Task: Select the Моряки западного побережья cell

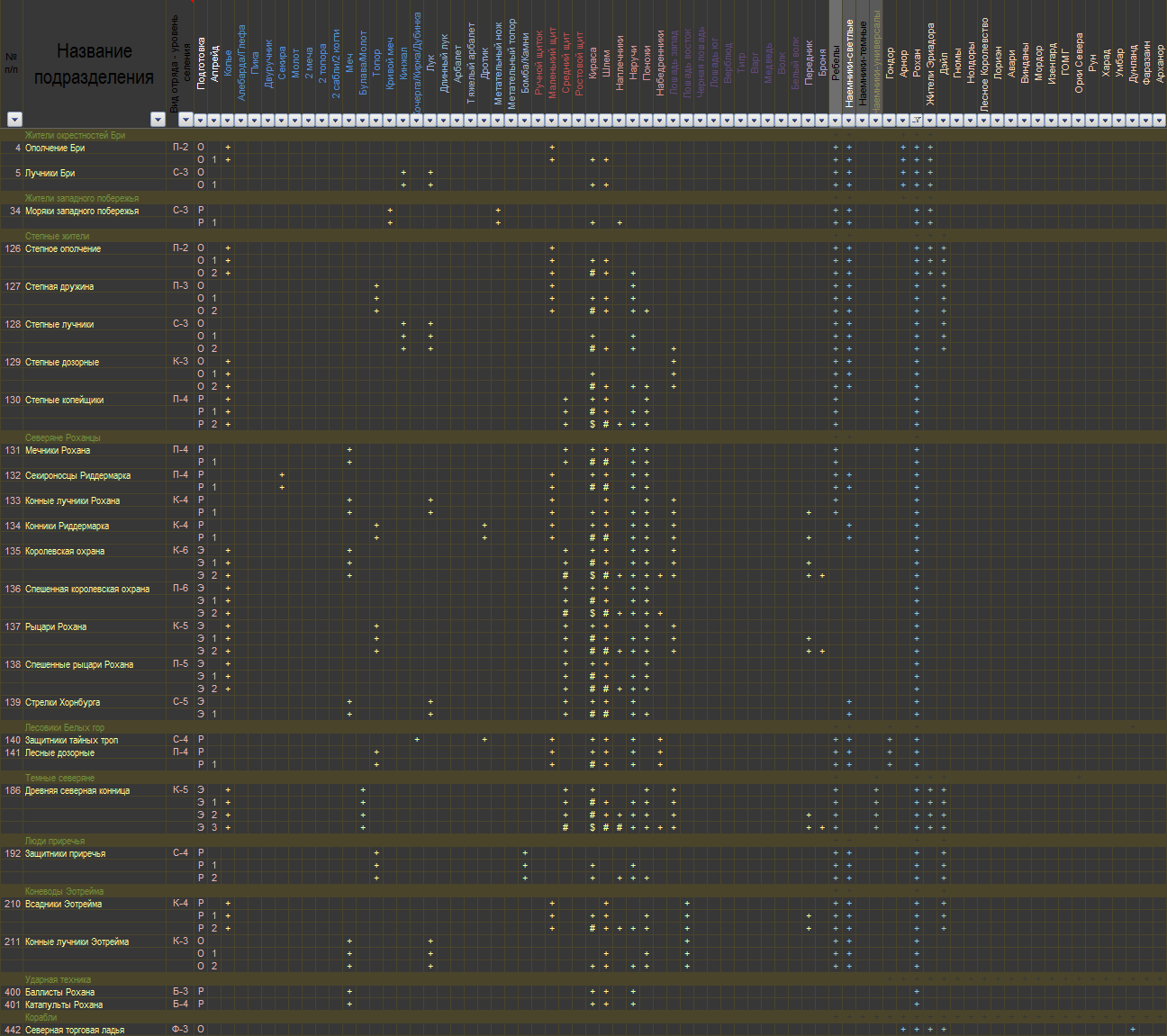Action: [94, 211]
